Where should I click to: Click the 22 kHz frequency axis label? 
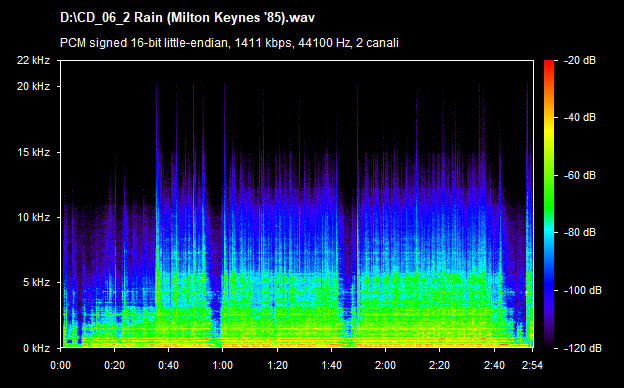[x=33, y=60]
